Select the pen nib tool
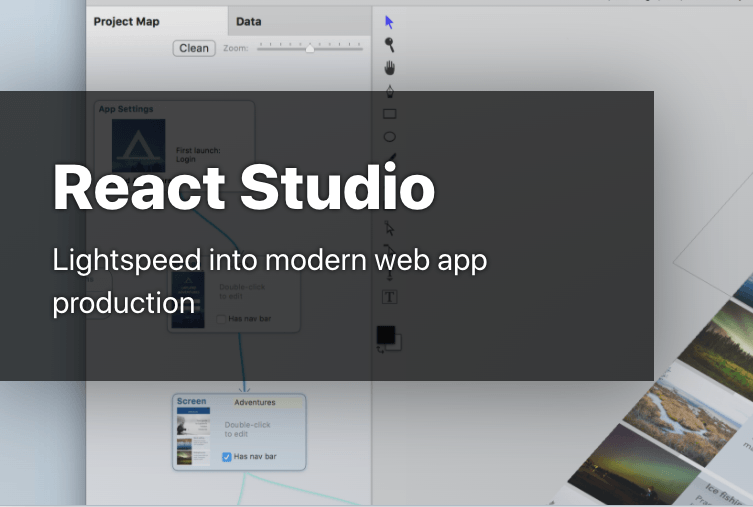The image size is (753, 507). [x=389, y=91]
